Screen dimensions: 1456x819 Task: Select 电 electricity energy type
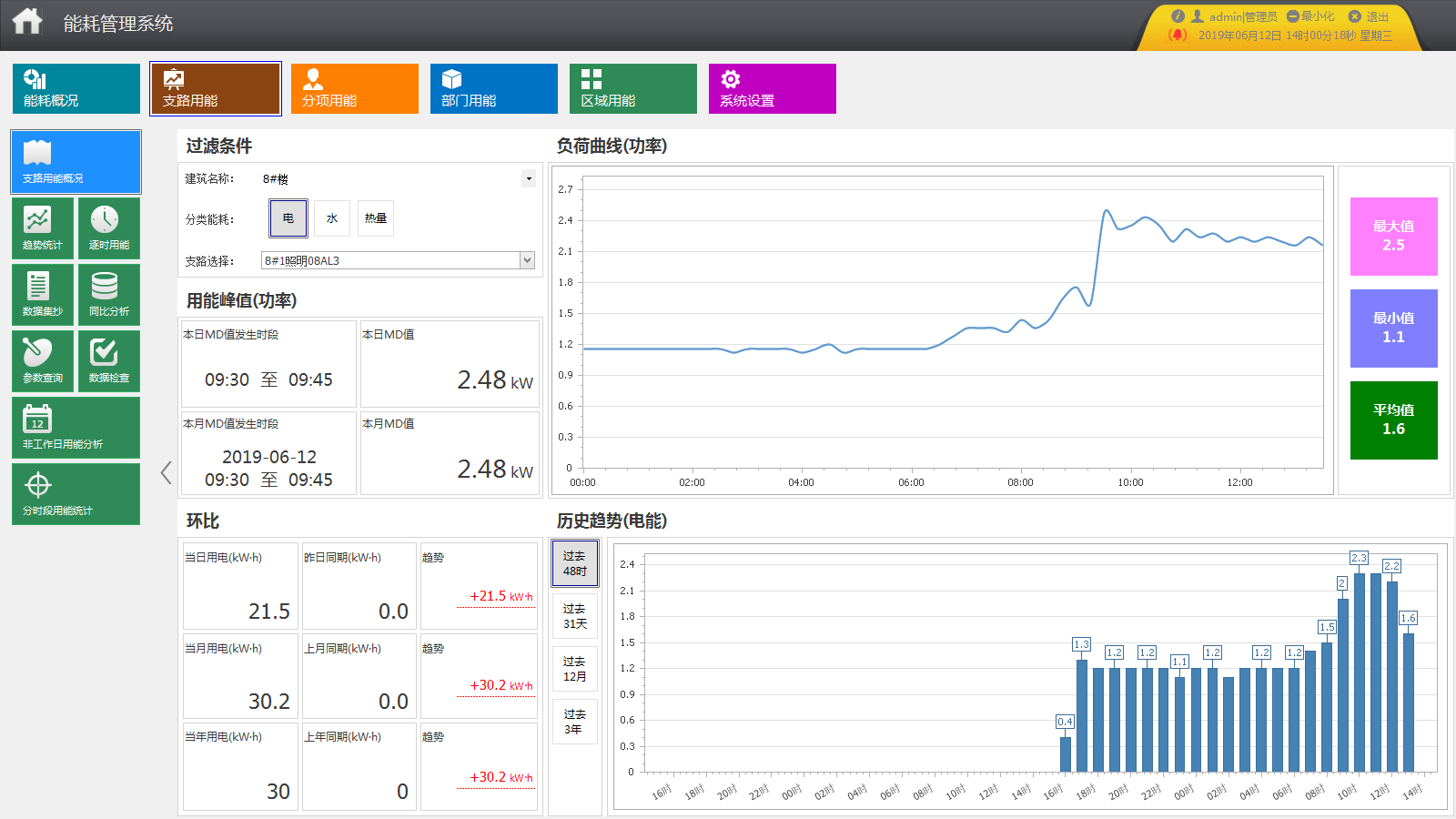[288, 218]
